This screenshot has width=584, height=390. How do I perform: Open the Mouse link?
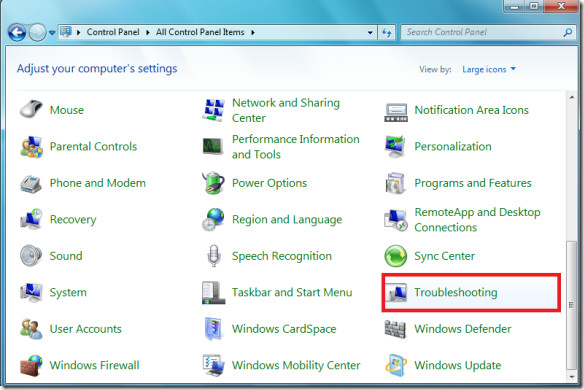coord(67,110)
